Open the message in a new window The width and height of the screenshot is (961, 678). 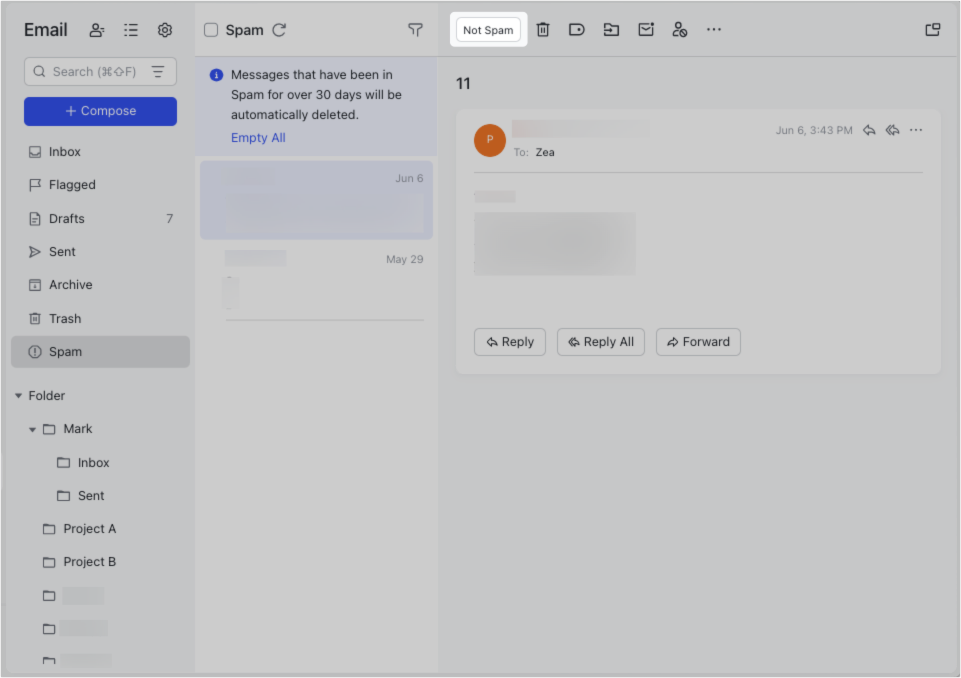(932, 29)
